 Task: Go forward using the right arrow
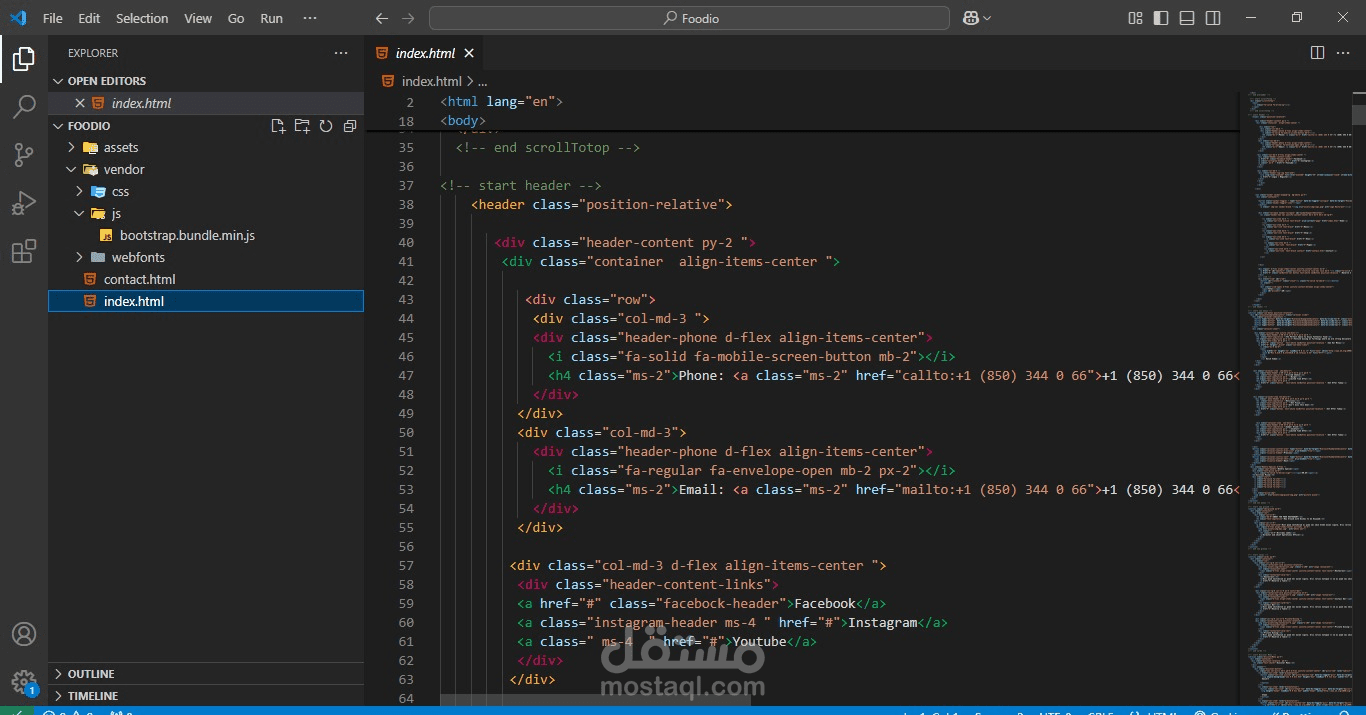click(407, 18)
